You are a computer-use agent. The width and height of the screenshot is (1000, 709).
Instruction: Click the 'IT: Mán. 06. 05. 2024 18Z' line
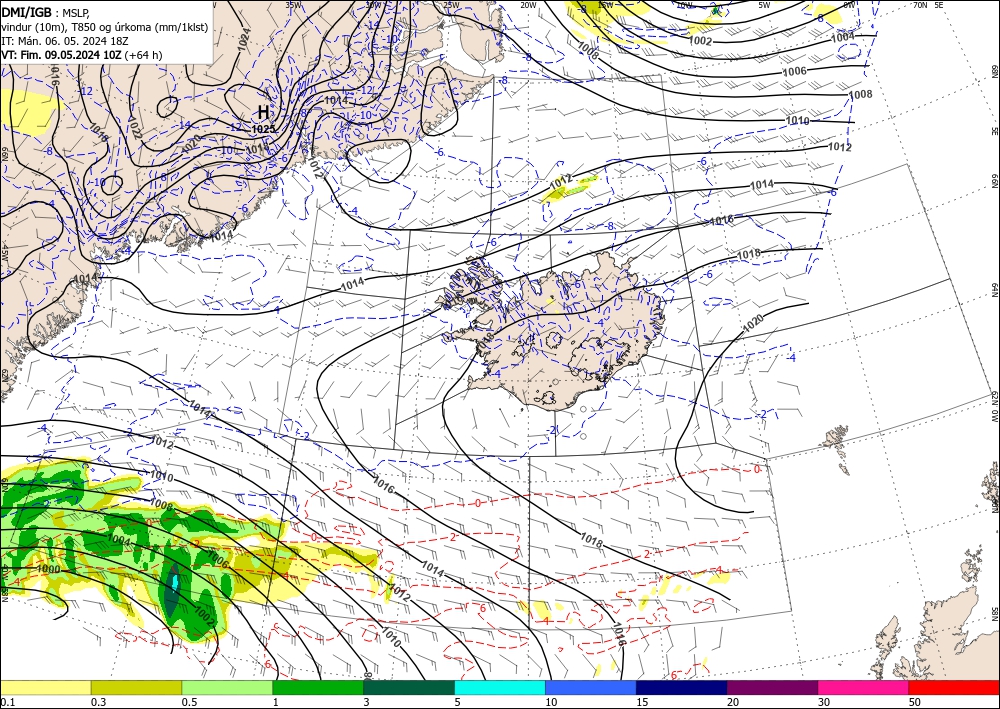coord(65,41)
